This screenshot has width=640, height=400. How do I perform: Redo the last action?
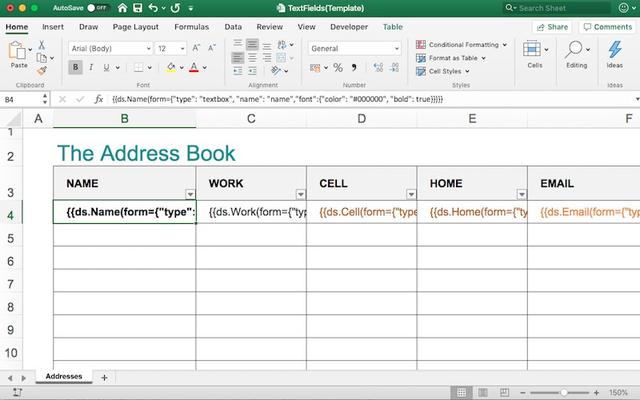point(176,8)
